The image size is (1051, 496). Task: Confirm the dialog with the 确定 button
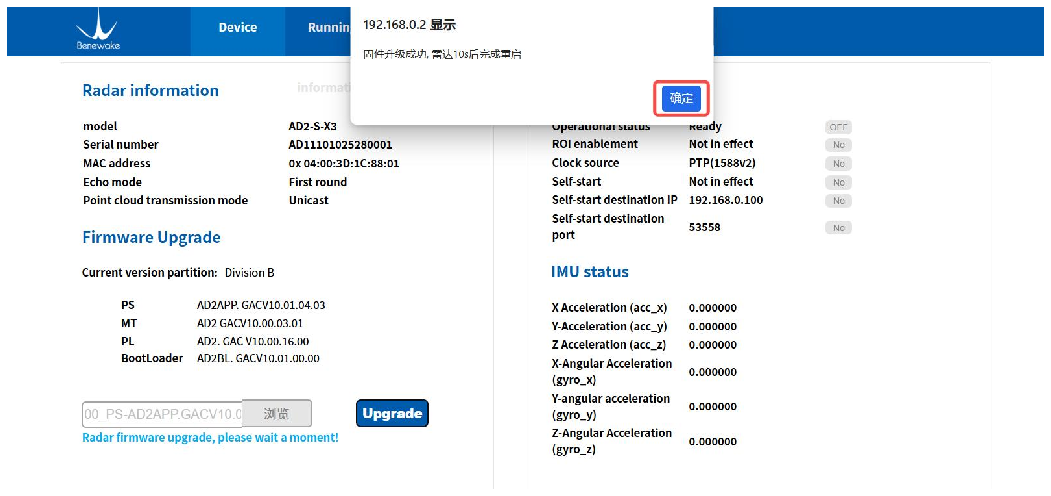(681, 99)
